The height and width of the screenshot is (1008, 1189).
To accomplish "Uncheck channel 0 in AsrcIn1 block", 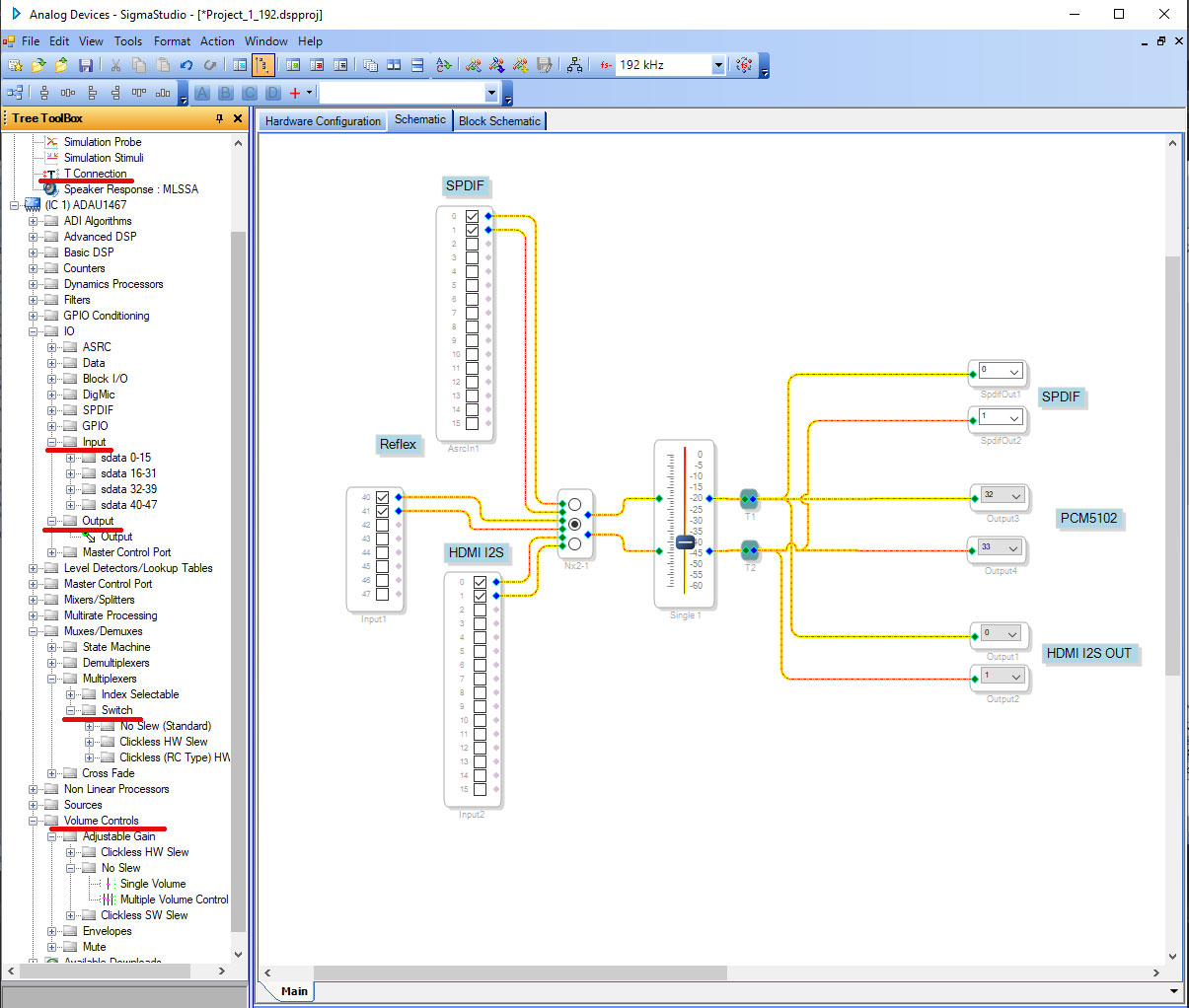I will [472, 216].
